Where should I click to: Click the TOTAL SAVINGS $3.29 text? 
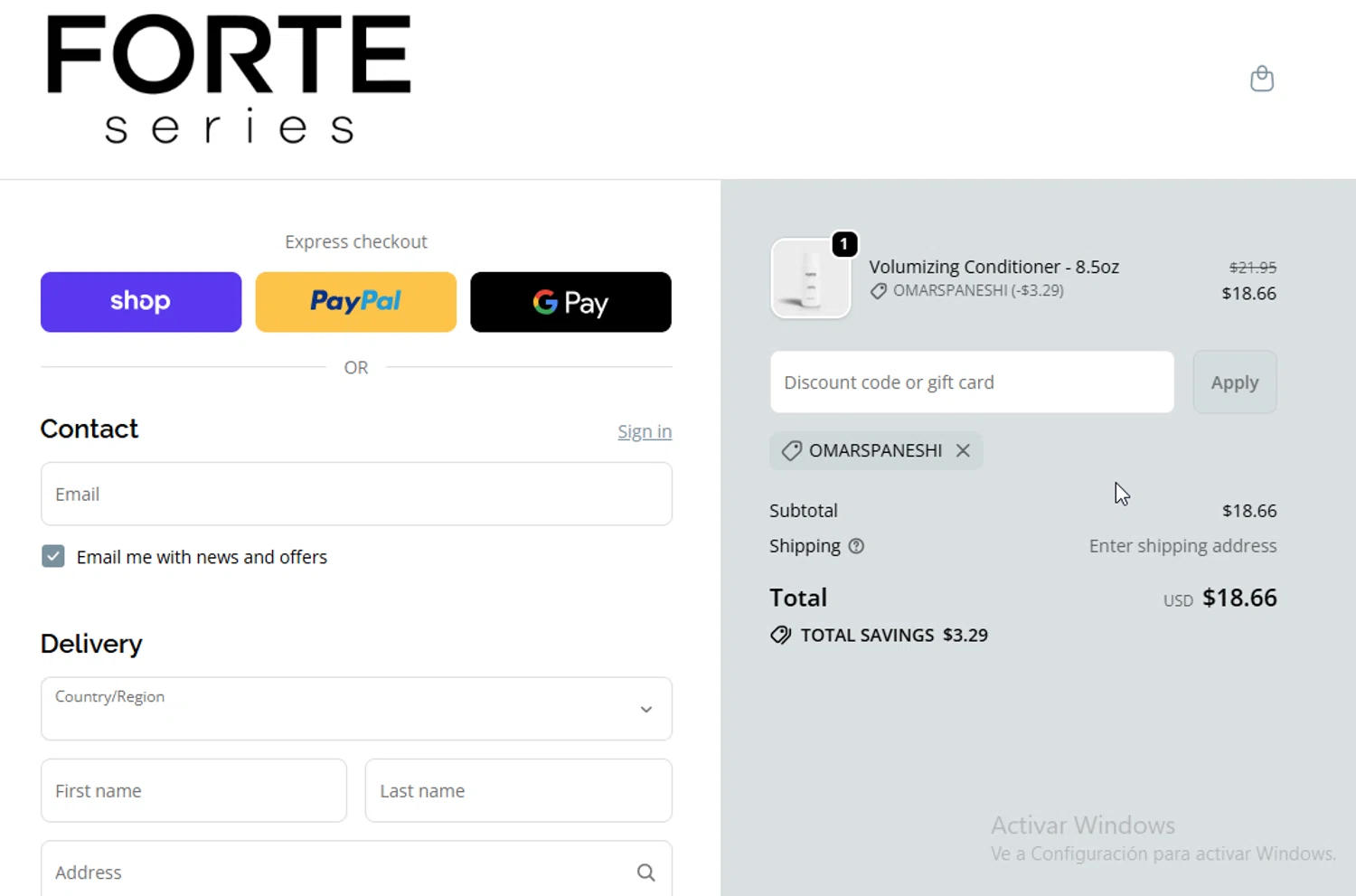coord(894,636)
